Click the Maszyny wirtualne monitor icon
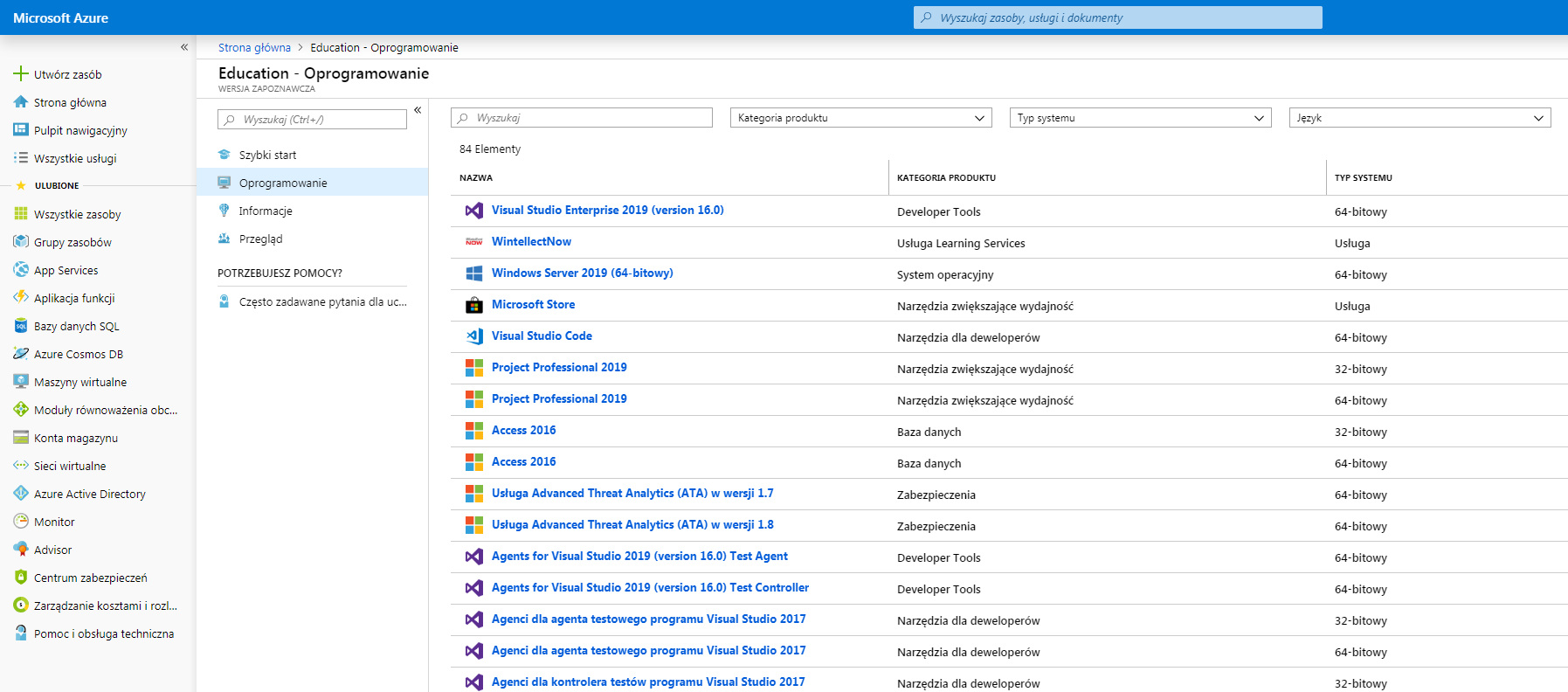1568x692 pixels. [21, 382]
